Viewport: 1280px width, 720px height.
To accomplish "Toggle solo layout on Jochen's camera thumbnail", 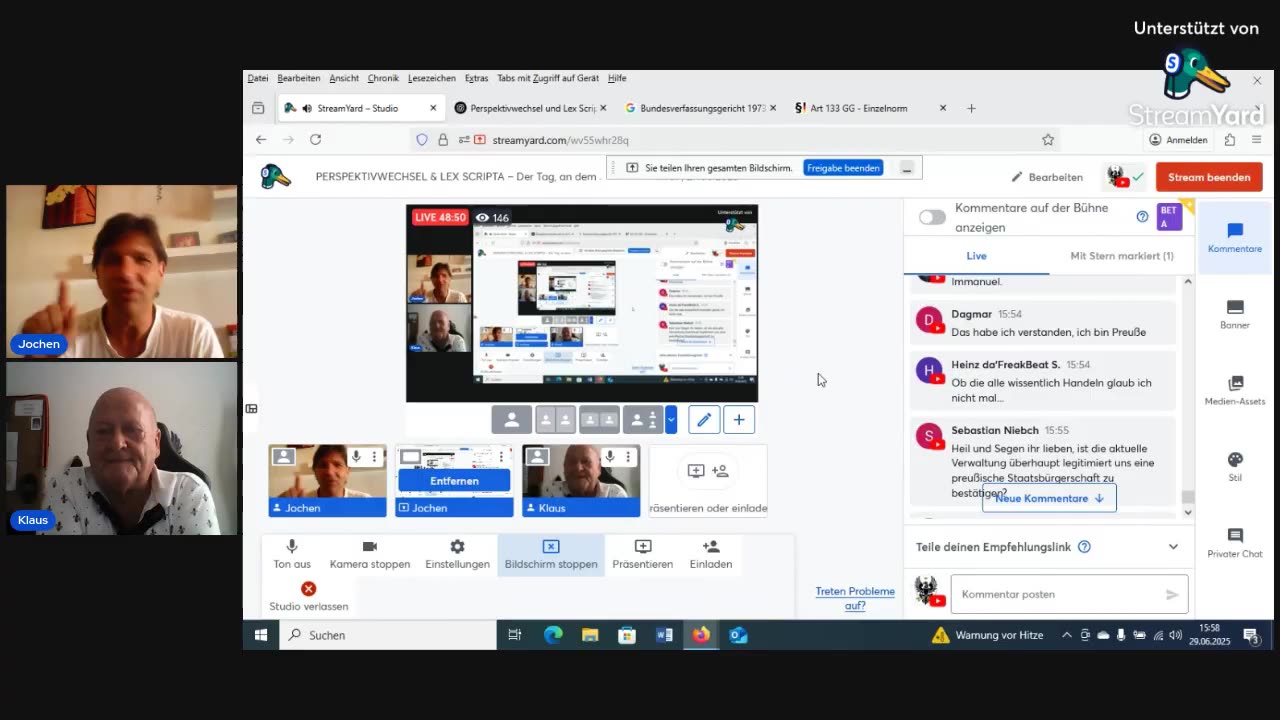I will tap(284, 457).
